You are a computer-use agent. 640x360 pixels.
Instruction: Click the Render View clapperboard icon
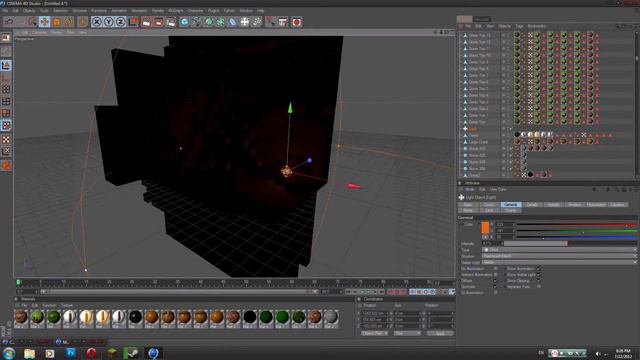(x=146, y=22)
